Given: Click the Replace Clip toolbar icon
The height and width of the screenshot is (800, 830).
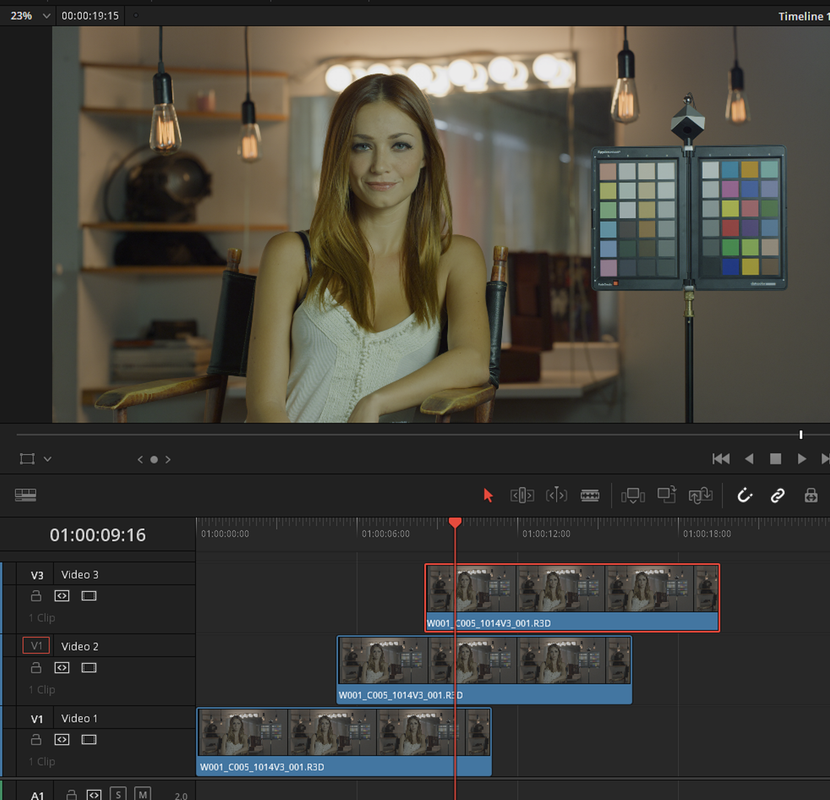Looking at the screenshot, I should [x=700, y=496].
